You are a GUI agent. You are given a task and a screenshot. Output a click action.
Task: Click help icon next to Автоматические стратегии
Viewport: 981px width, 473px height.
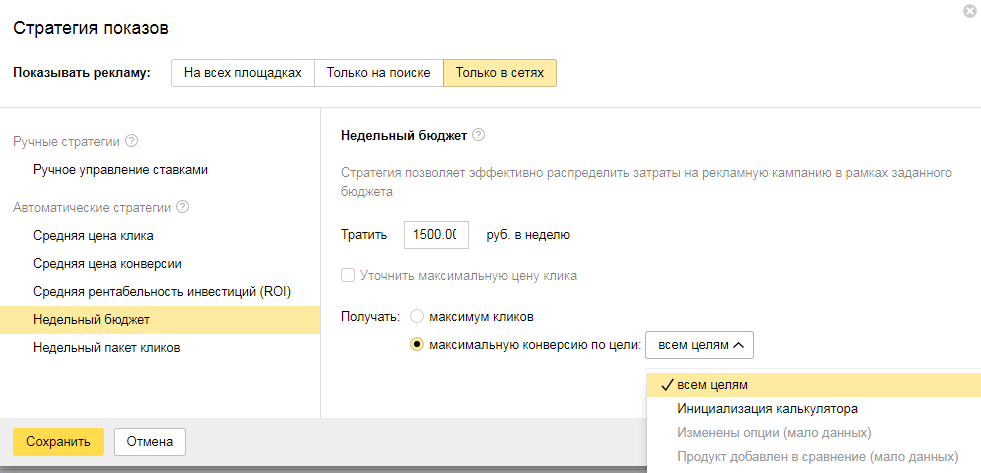pos(182,208)
